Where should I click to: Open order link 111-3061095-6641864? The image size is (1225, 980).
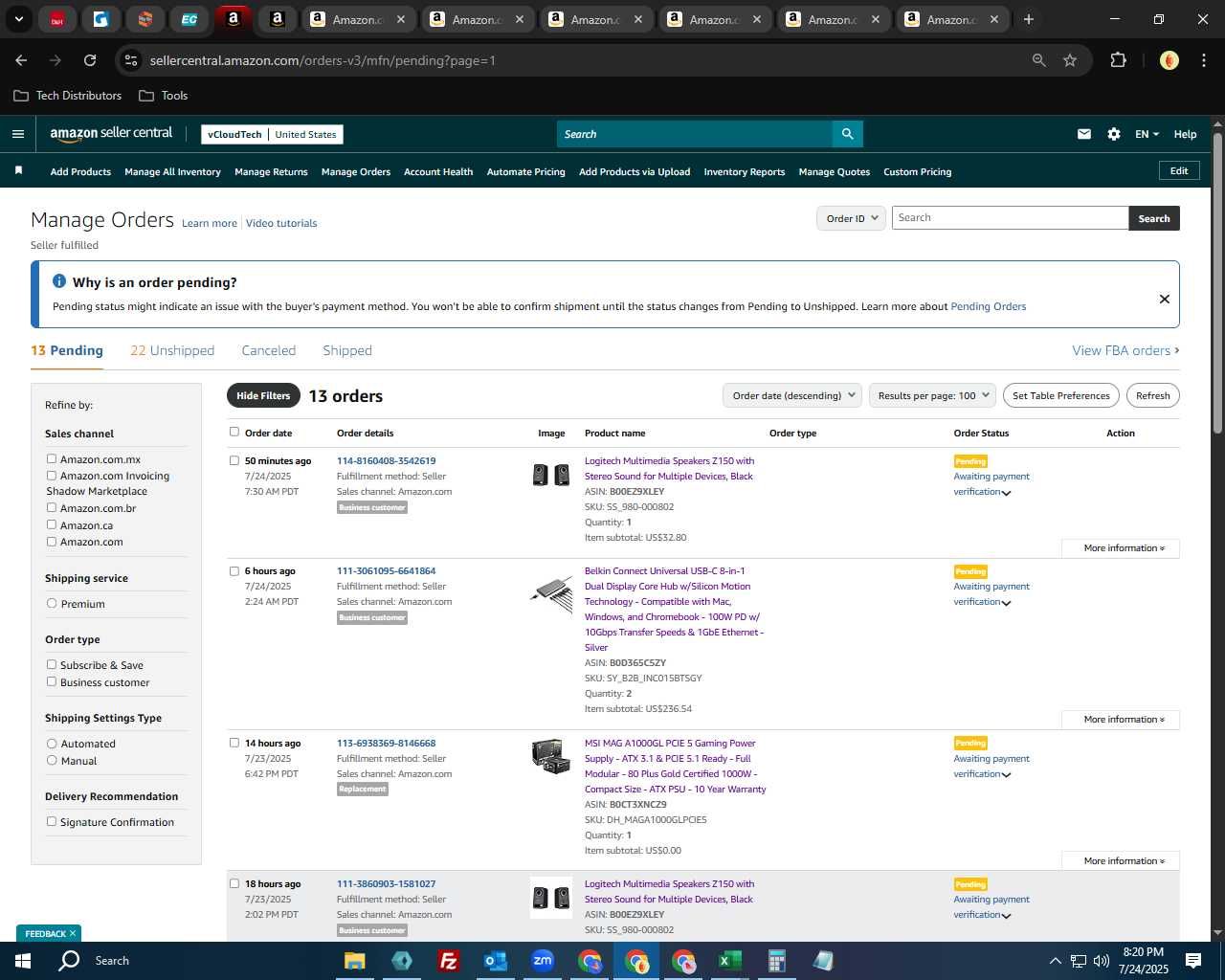point(386,571)
